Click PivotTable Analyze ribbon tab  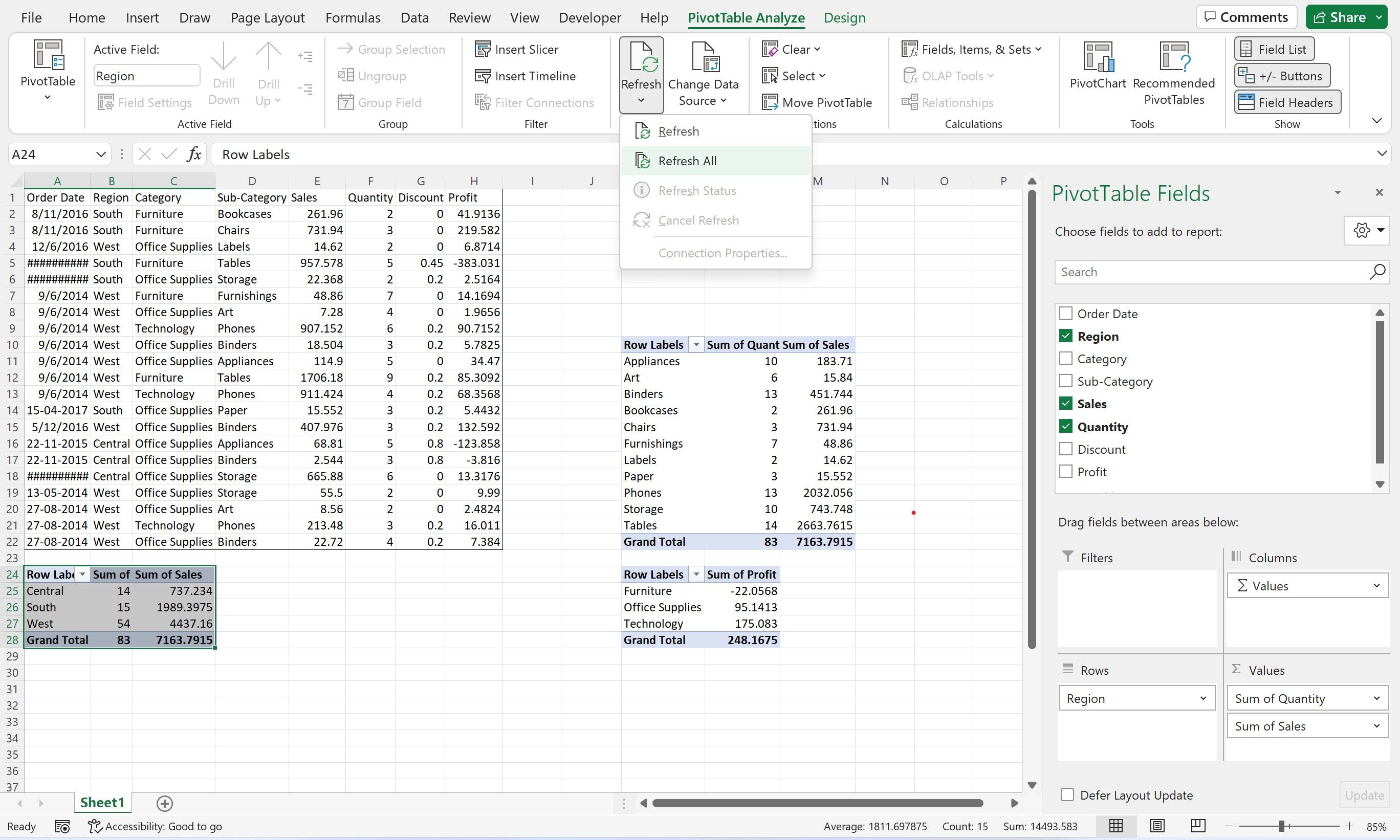click(746, 17)
